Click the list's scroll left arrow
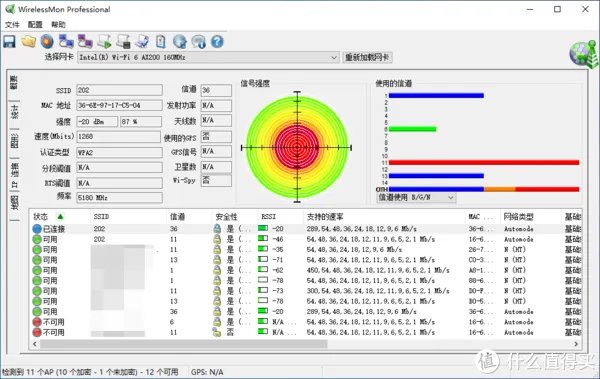The height and width of the screenshot is (379, 600). click(x=35, y=344)
